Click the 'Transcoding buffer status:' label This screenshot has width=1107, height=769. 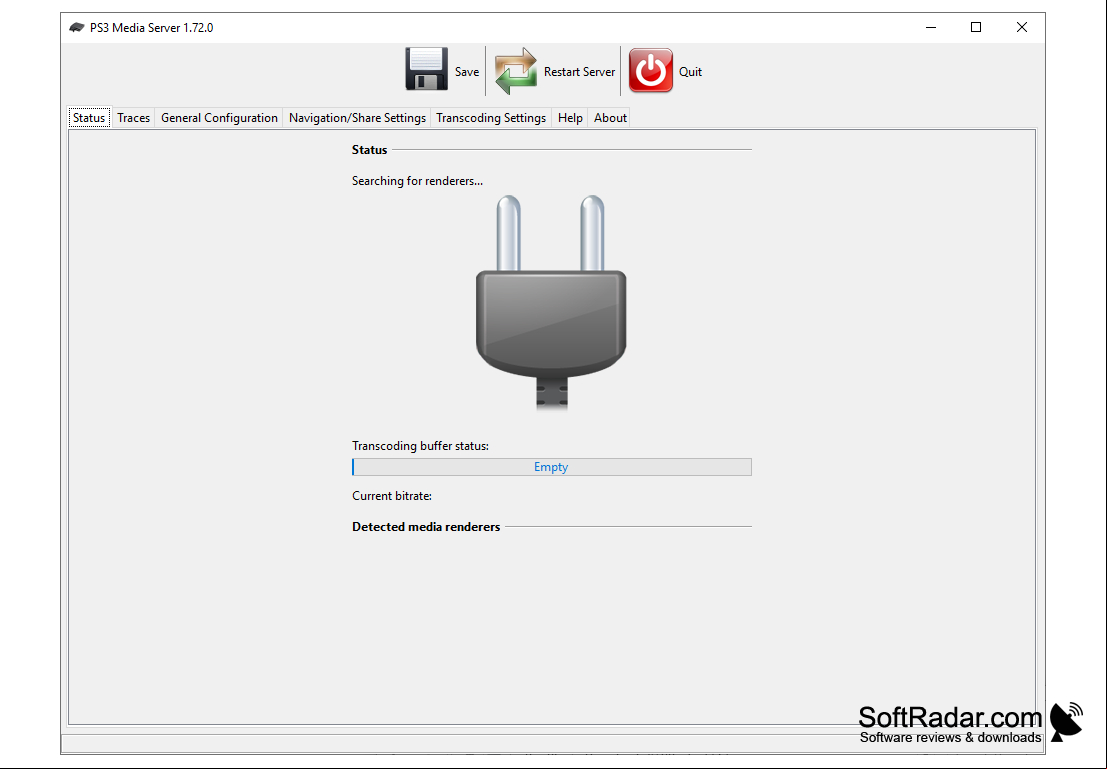[420, 446]
